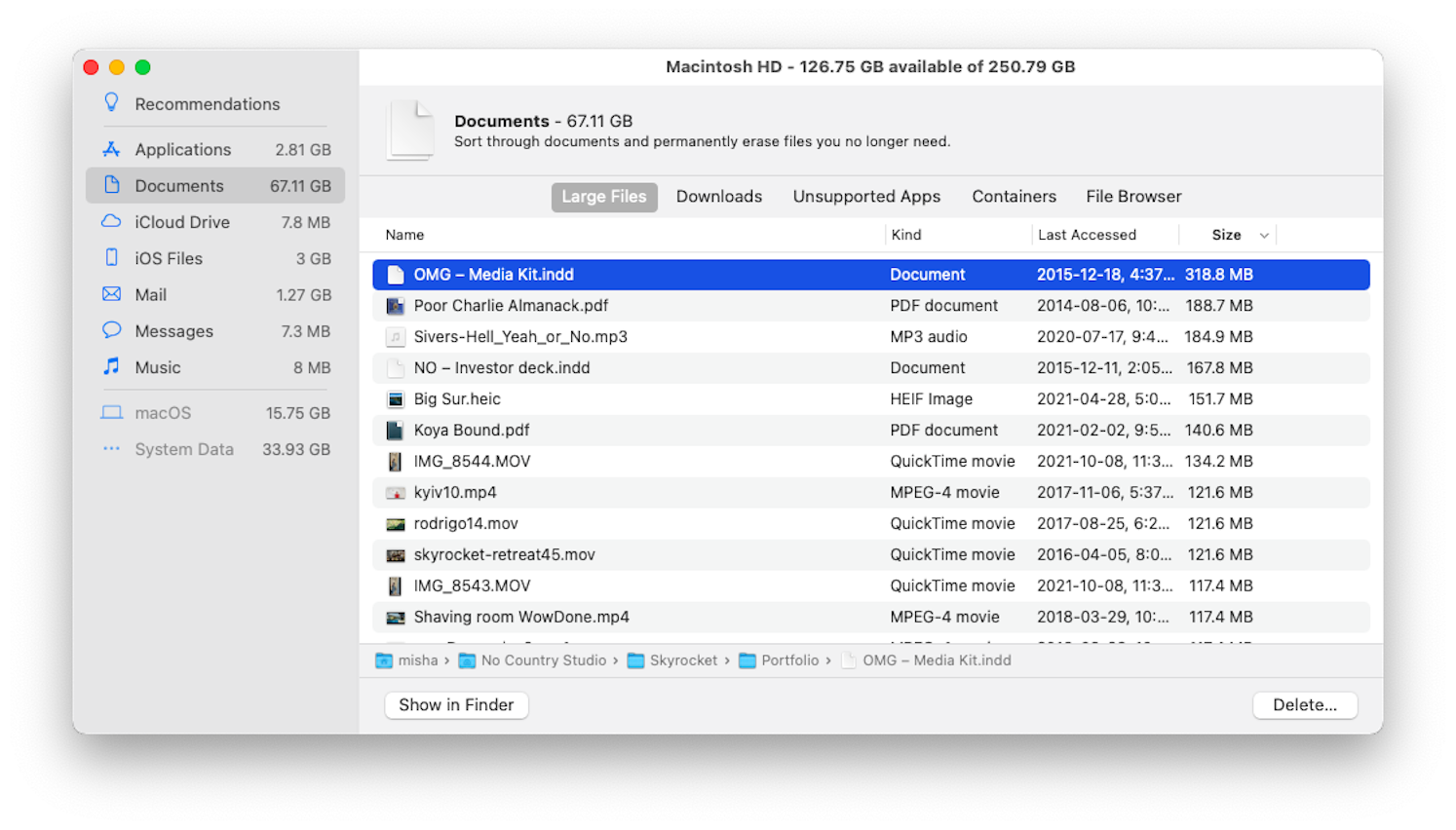Viewport: 1456px width, 830px height.
Task: Click 2.81 GB Applications size value
Action: [x=303, y=150]
